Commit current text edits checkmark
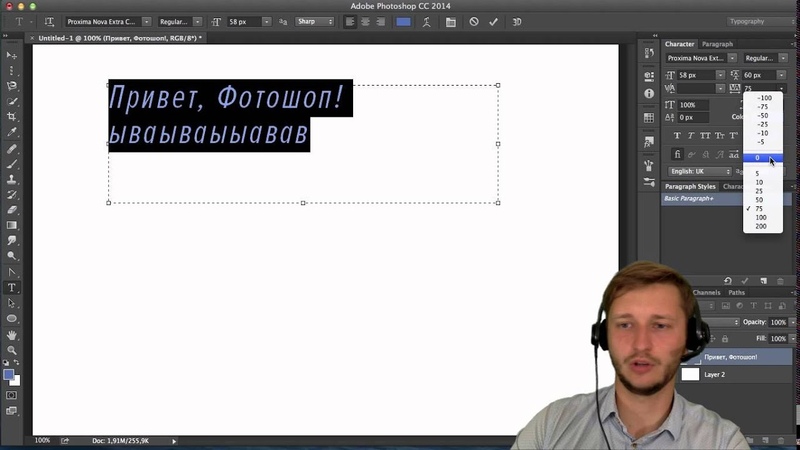 [x=493, y=22]
